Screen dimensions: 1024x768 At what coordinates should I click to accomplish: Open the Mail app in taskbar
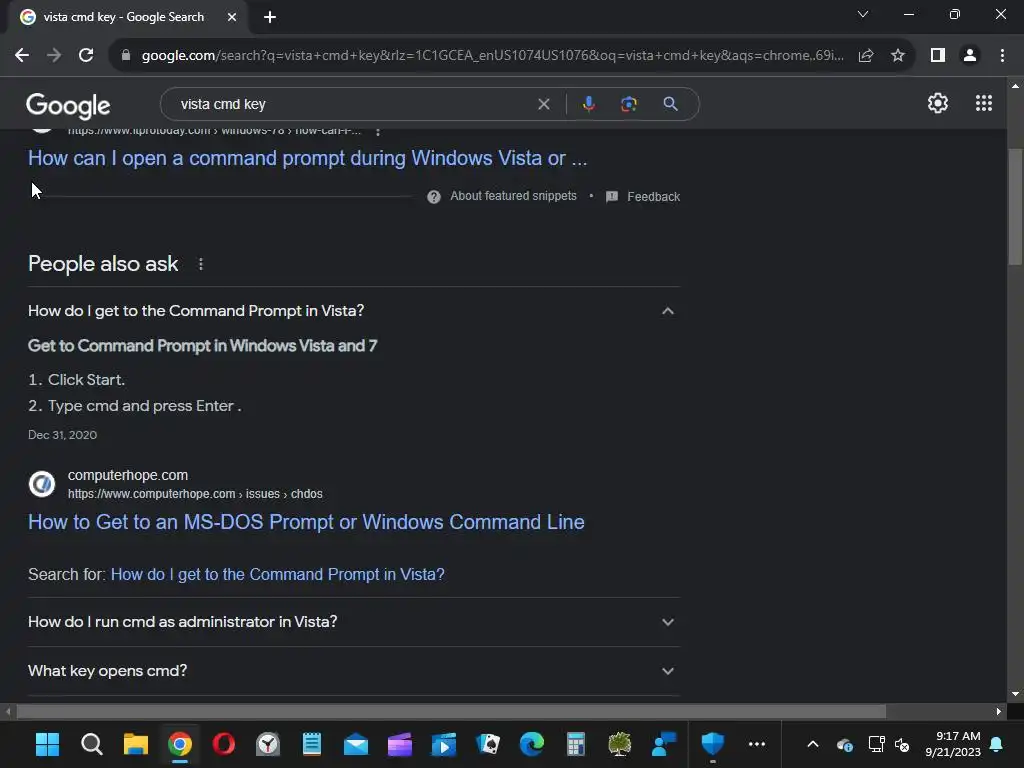tap(356, 744)
